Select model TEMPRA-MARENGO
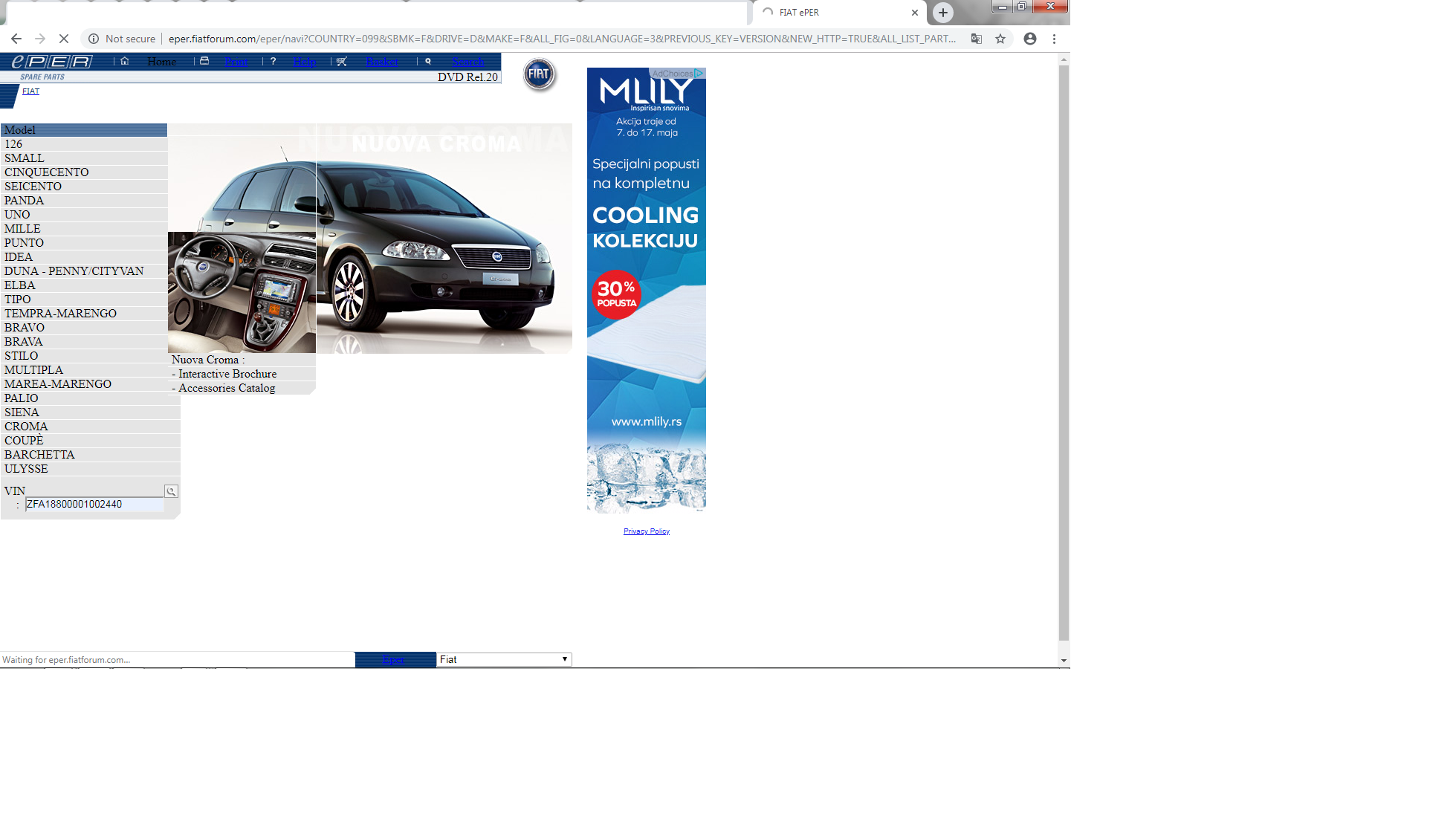This screenshot has width=1456, height=819. point(84,314)
